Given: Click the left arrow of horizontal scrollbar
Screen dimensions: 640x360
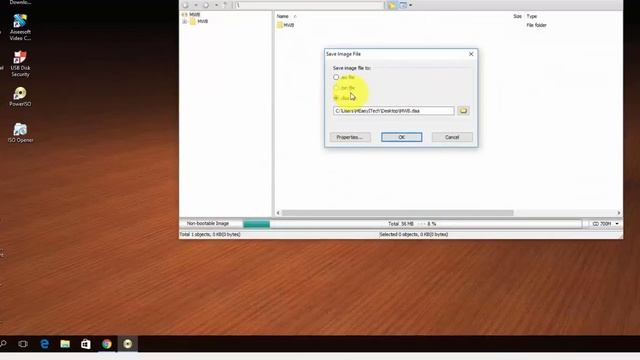Looking at the screenshot, I should [x=278, y=213].
